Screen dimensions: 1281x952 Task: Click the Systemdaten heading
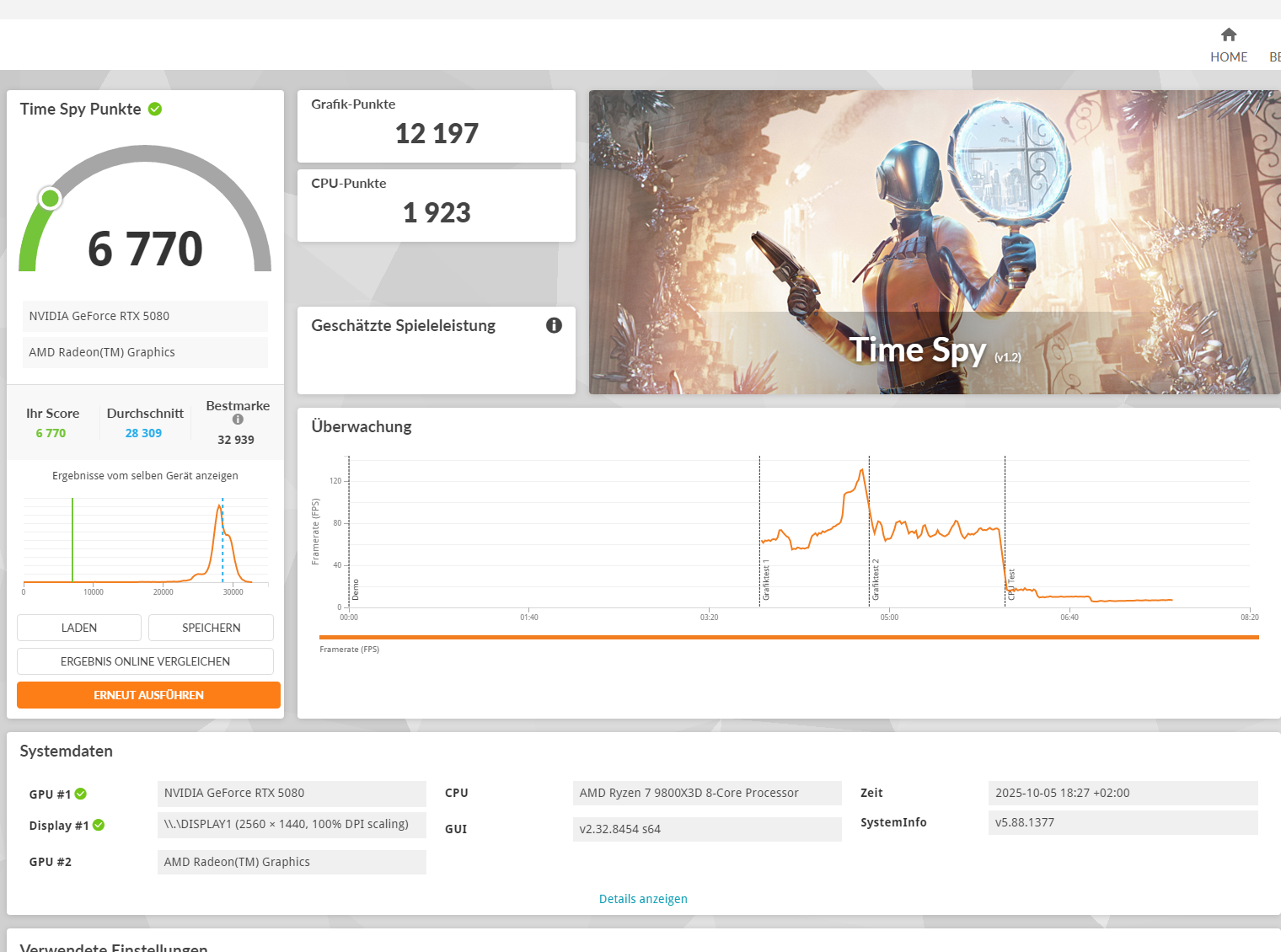click(67, 751)
